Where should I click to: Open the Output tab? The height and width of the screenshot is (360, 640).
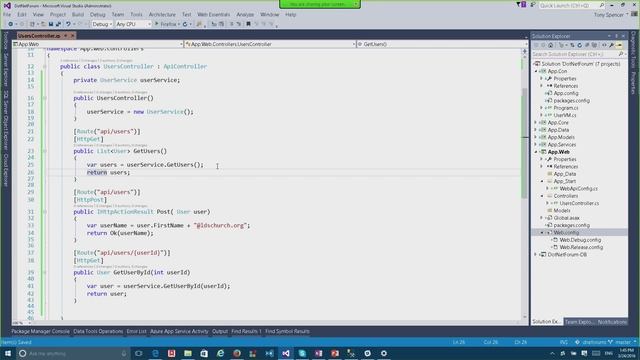(220, 331)
